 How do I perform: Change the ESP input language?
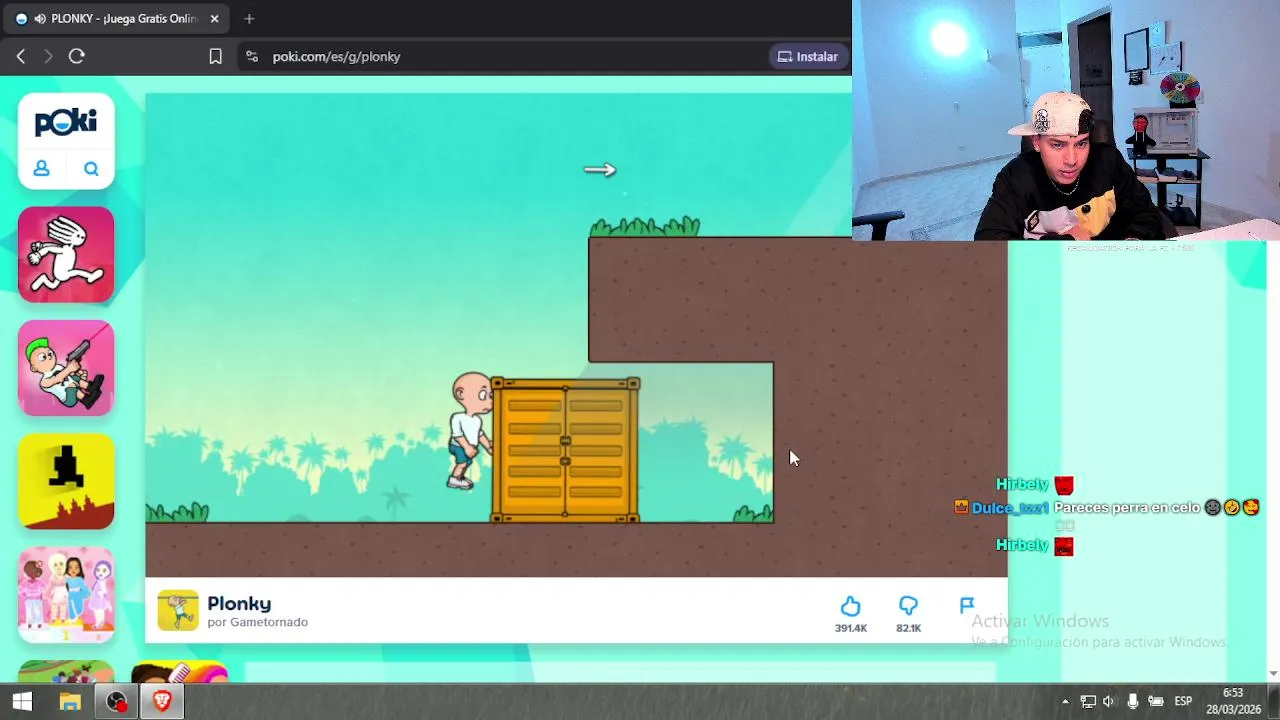(1183, 701)
